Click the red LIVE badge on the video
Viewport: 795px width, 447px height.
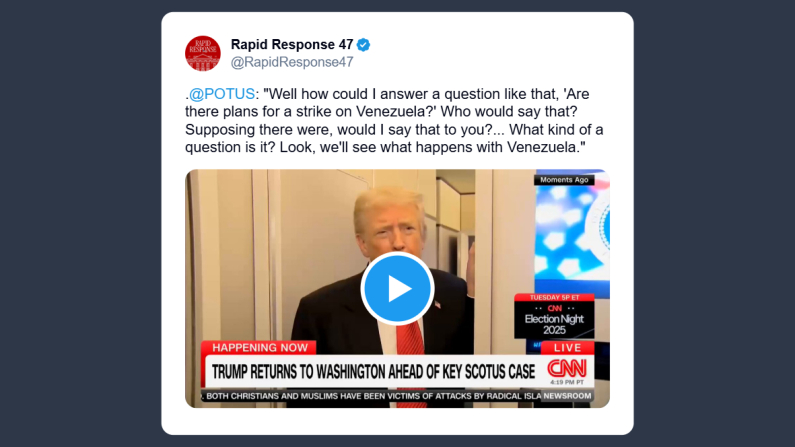pos(567,348)
